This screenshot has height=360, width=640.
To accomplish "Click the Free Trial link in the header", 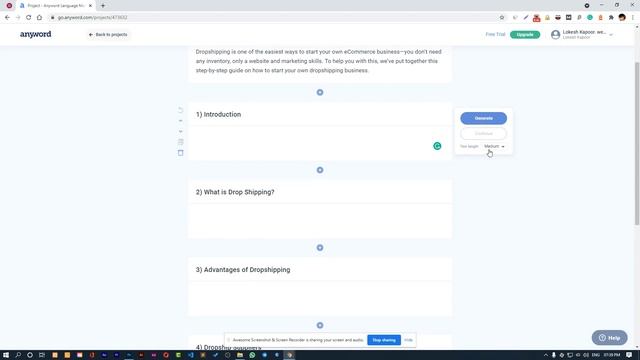I will point(495,35).
